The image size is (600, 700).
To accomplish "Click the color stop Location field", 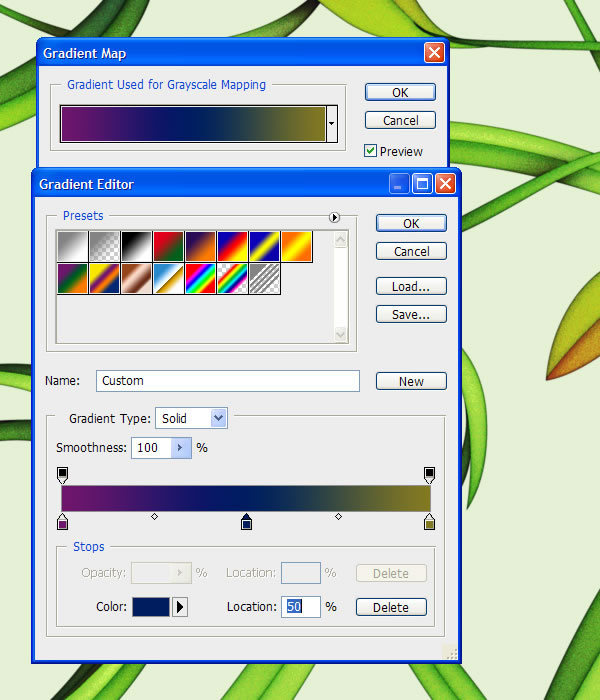I will tap(301, 607).
